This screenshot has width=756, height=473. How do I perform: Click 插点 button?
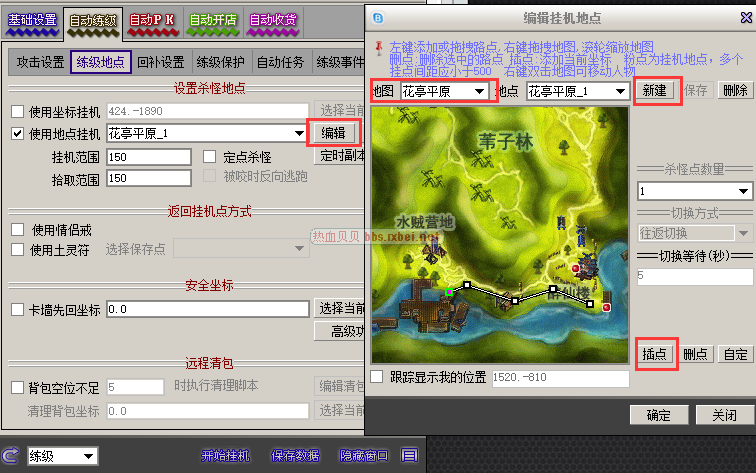654,354
